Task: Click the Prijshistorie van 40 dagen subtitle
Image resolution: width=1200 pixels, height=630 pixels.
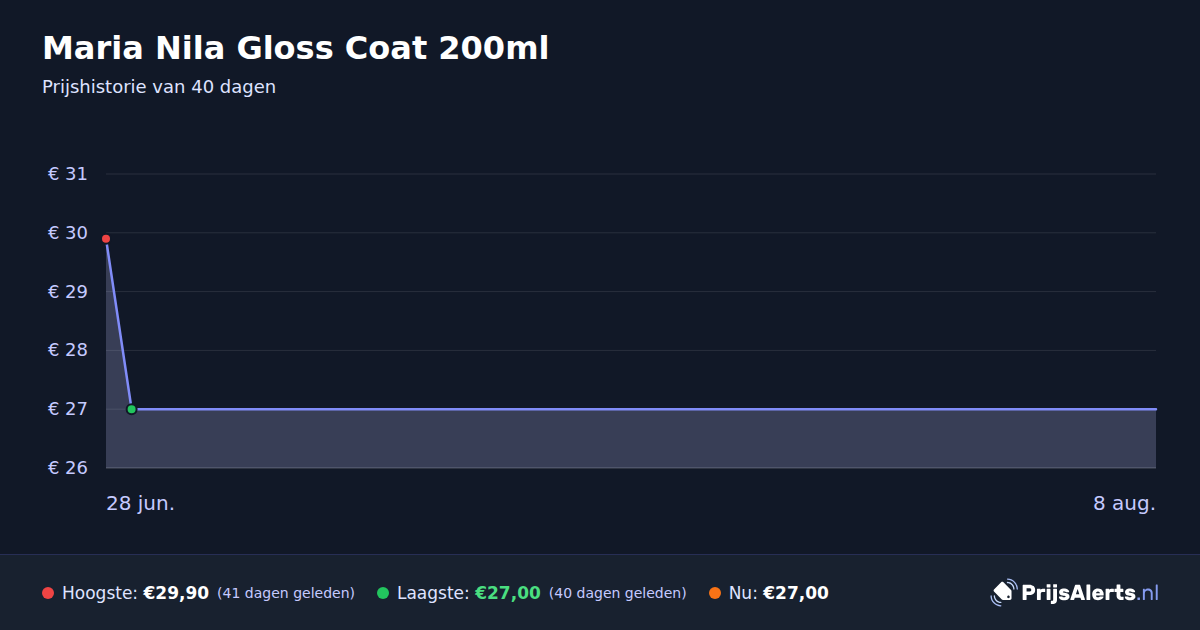Action: pyautogui.click(x=159, y=87)
